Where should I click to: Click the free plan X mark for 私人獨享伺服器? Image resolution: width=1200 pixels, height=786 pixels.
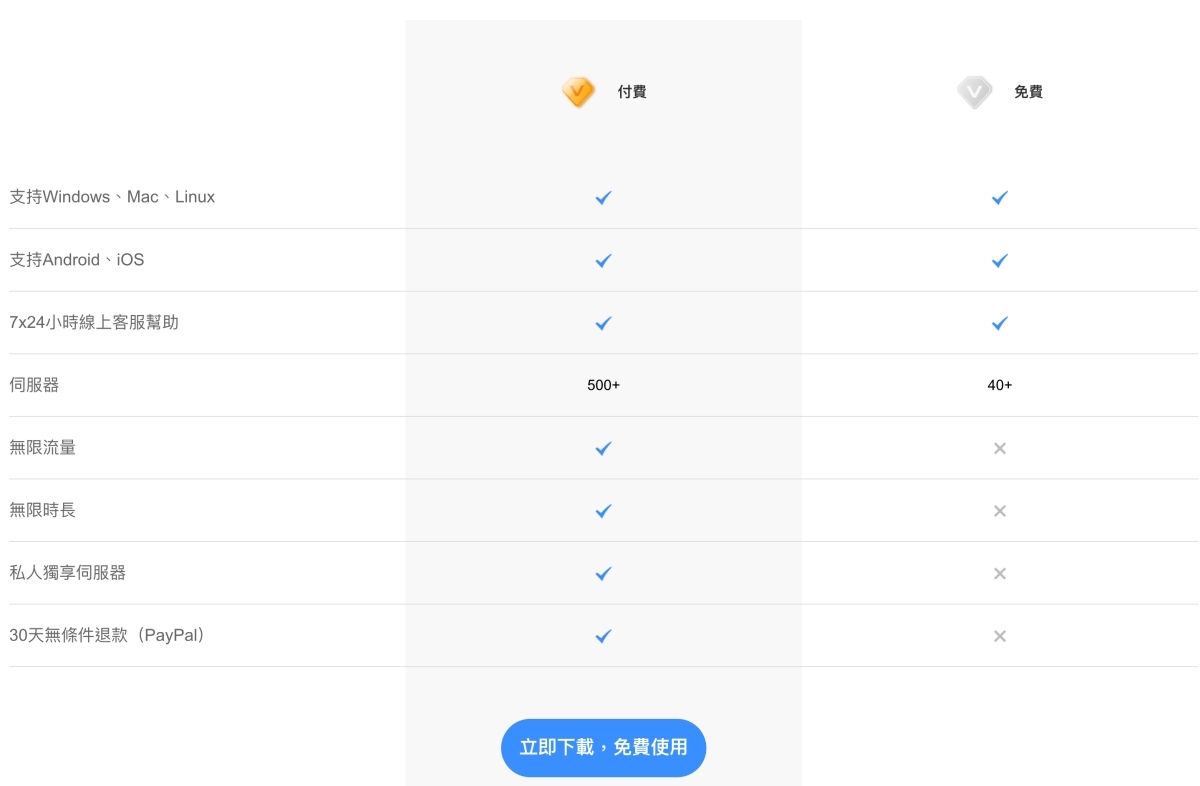pos(999,574)
